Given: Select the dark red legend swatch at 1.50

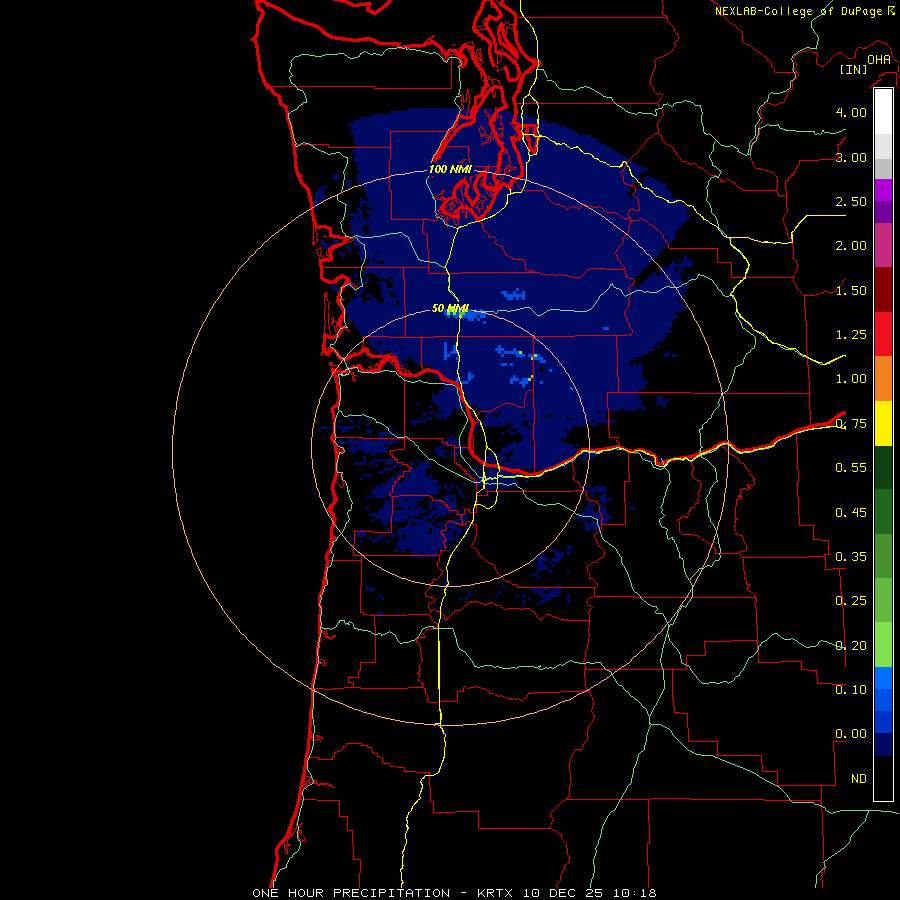Looking at the screenshot, I should point(883,290).
